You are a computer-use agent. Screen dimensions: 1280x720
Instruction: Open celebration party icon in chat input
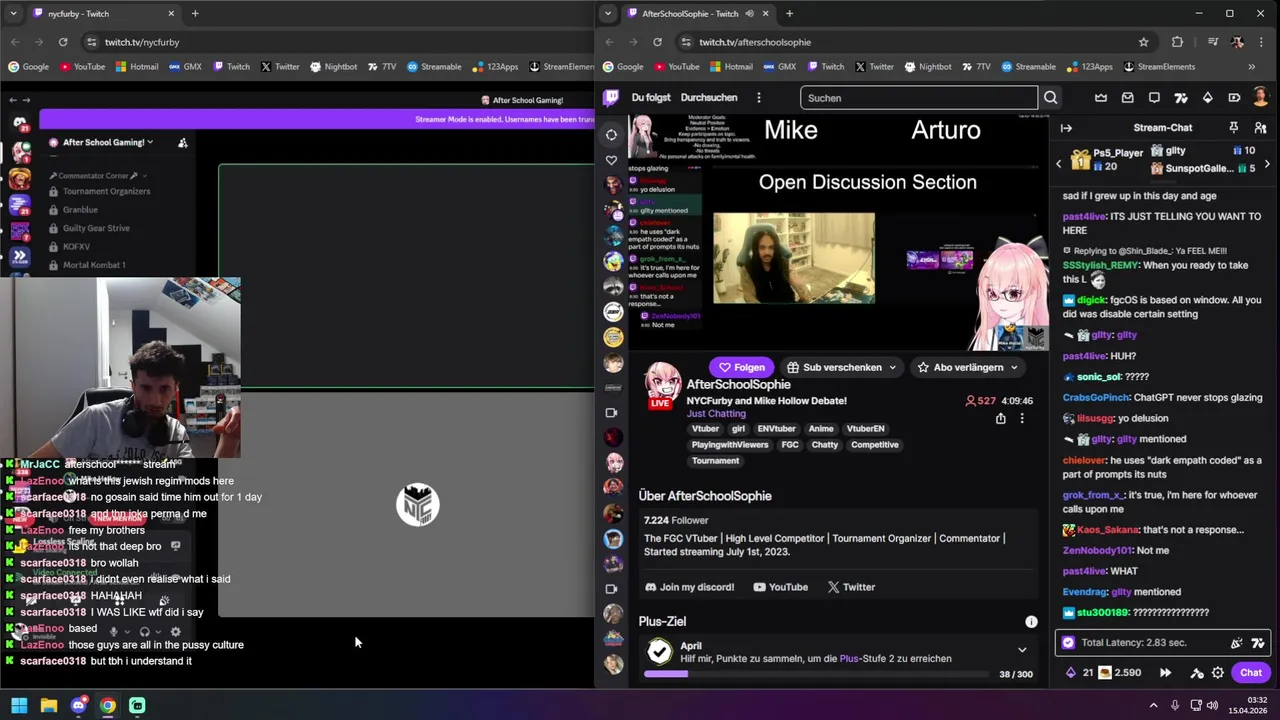[1237, 643]
